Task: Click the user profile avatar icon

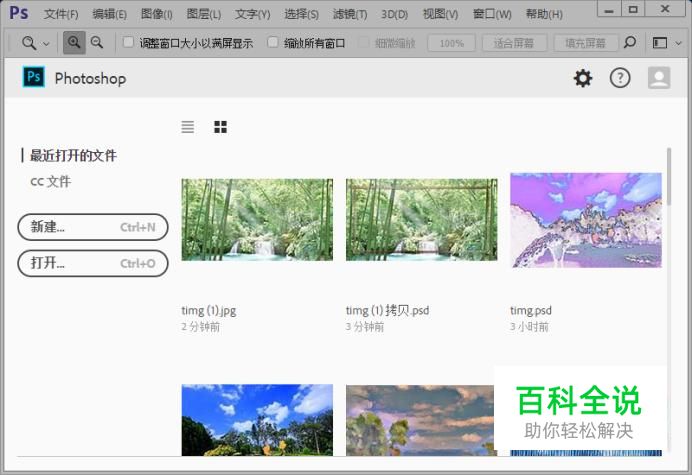Action: coord(659,78)
